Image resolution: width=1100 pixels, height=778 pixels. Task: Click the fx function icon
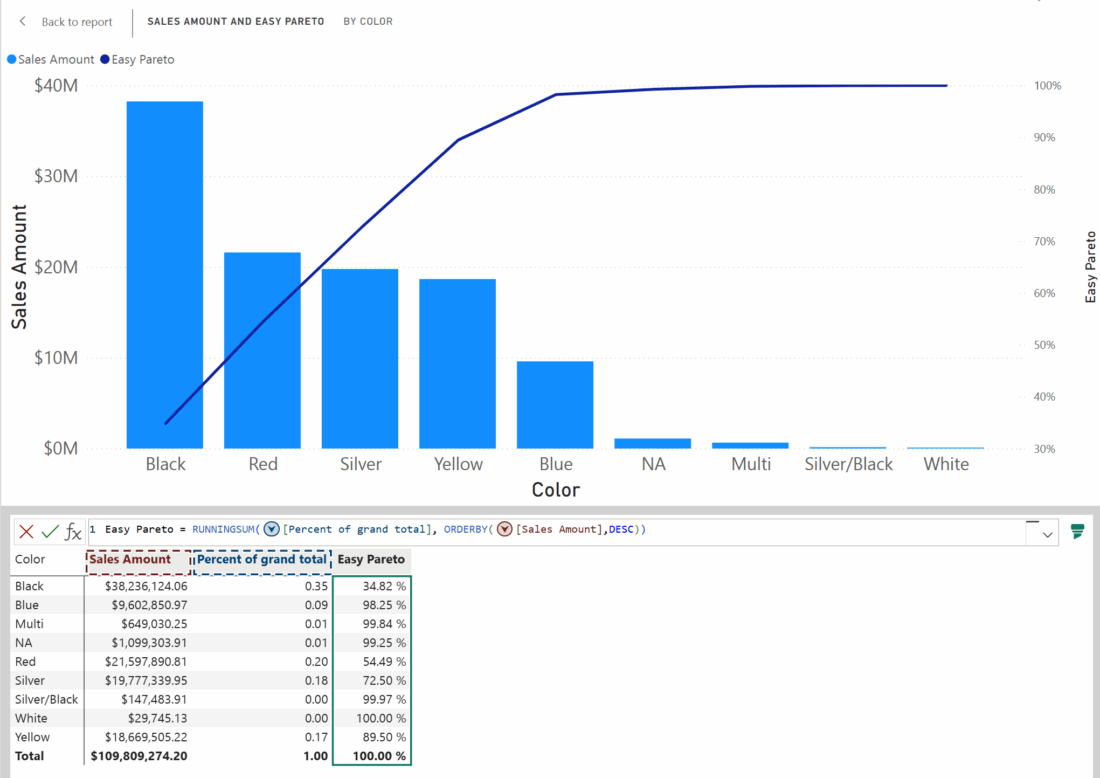click(73, 532)
